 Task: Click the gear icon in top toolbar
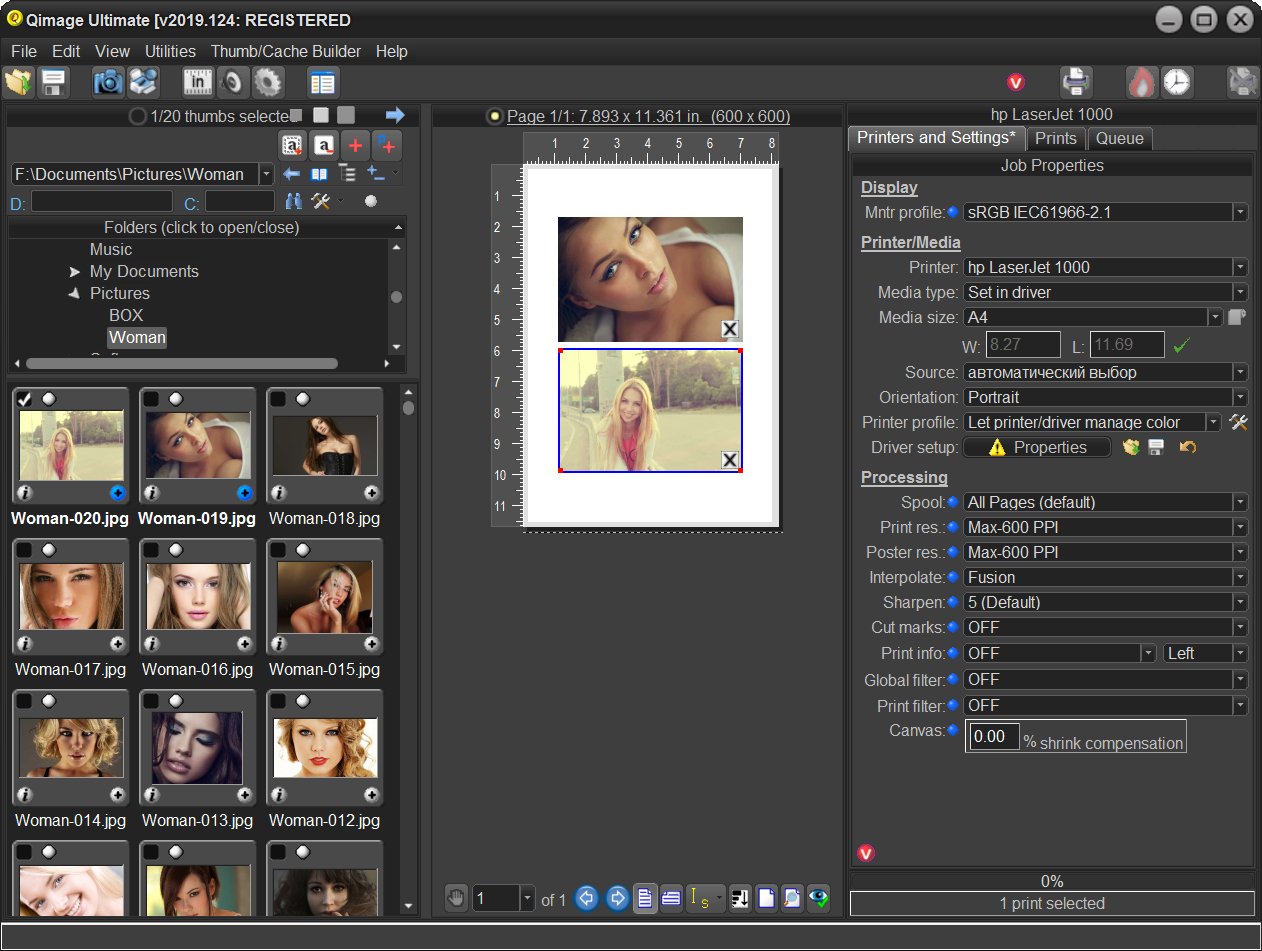click(x=268, y=82)
